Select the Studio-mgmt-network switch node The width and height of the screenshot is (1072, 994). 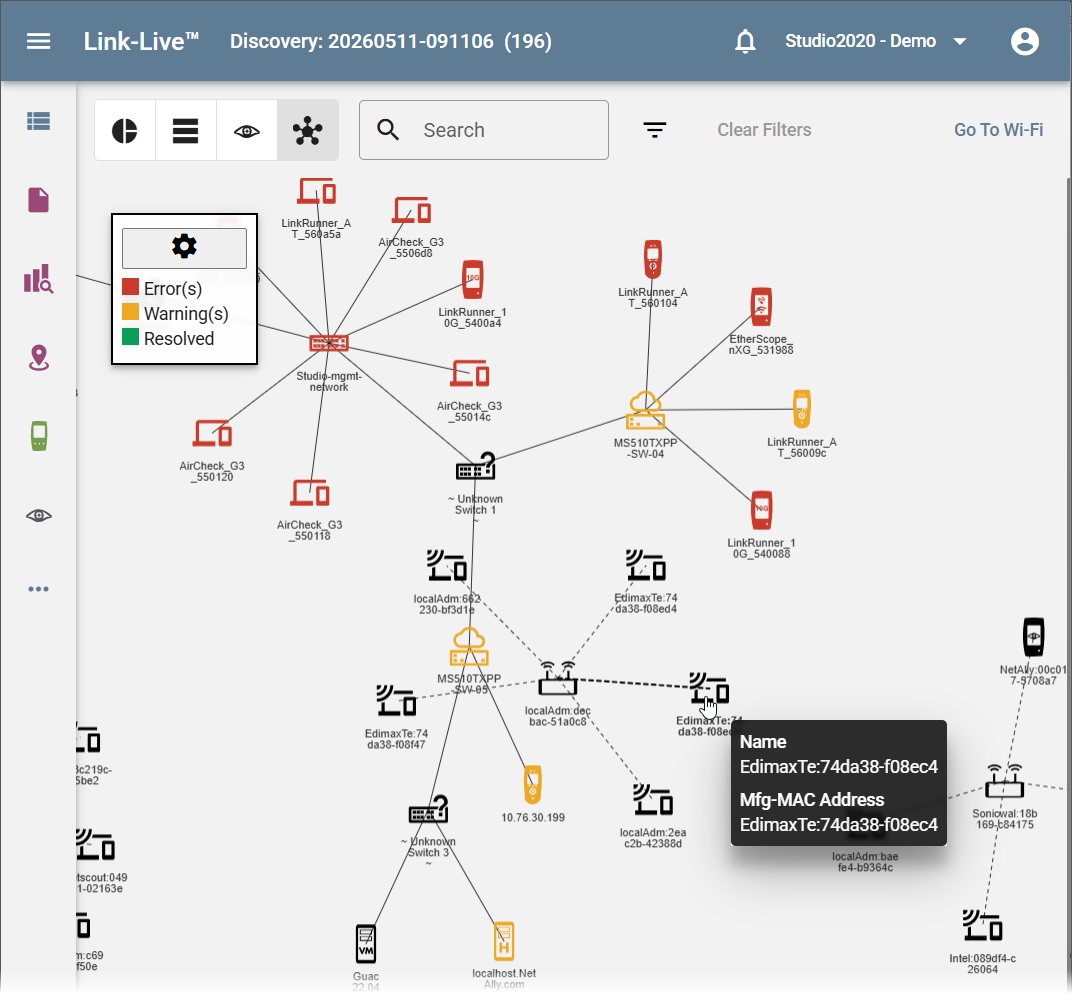[329, 343]
